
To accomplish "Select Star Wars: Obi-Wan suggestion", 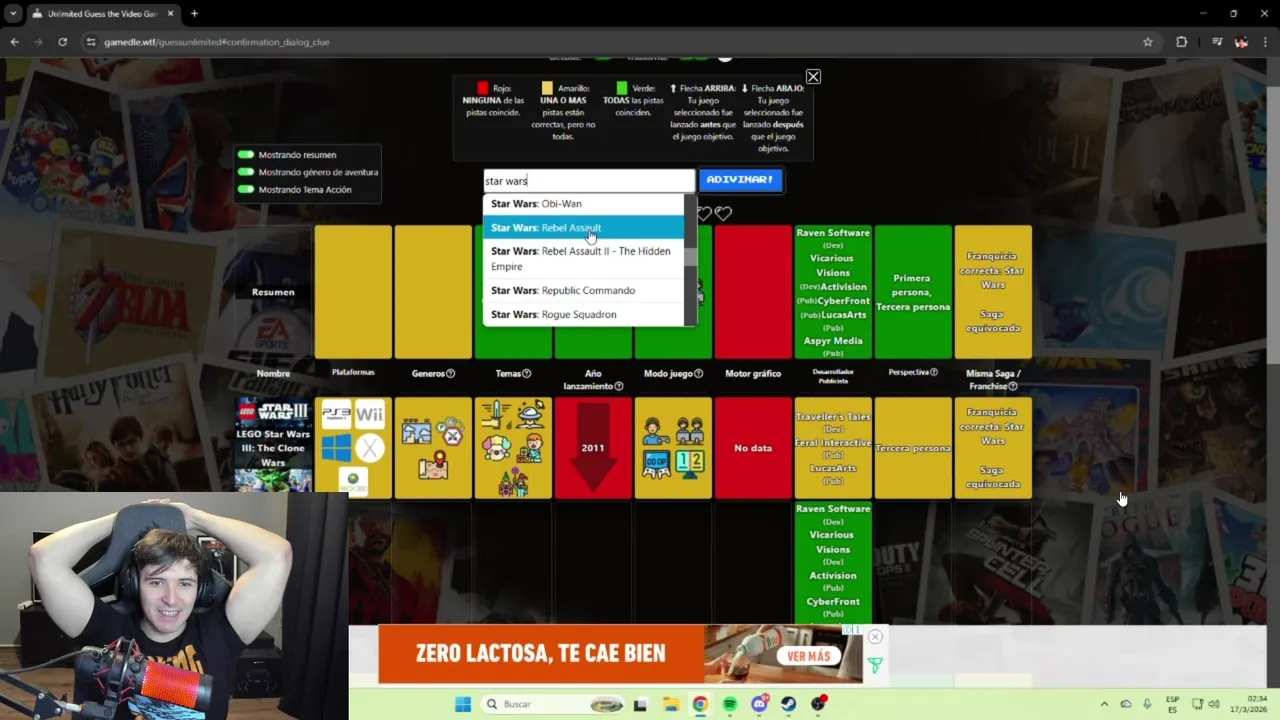I will pyautogui.click(x=584, y=204).
